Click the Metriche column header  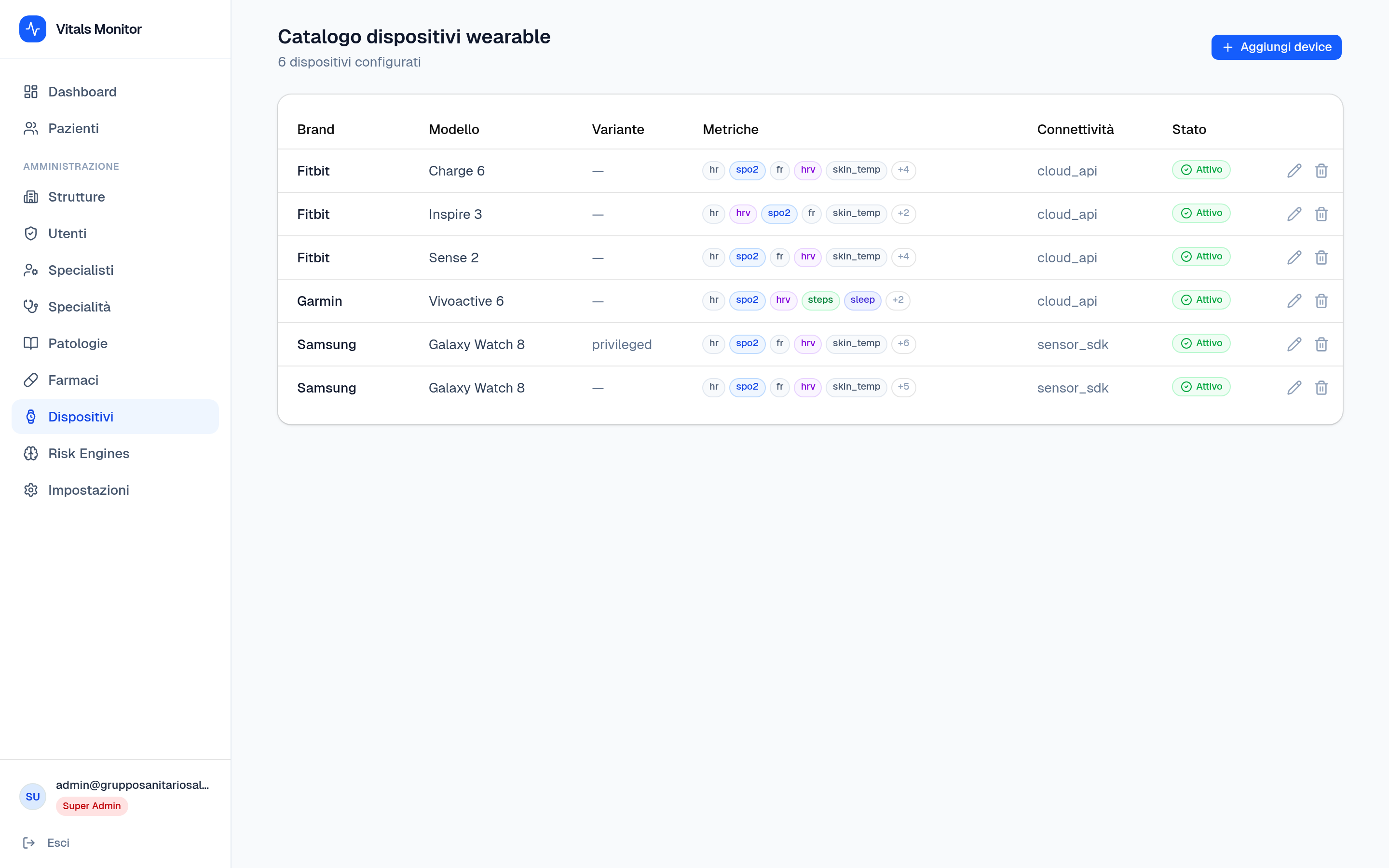[x=730, y=130]
